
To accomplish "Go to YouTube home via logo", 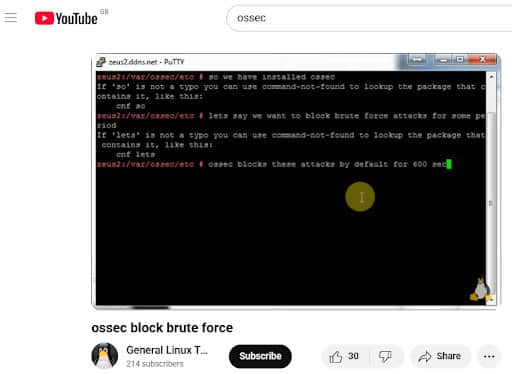I will [x=66, y=18].
